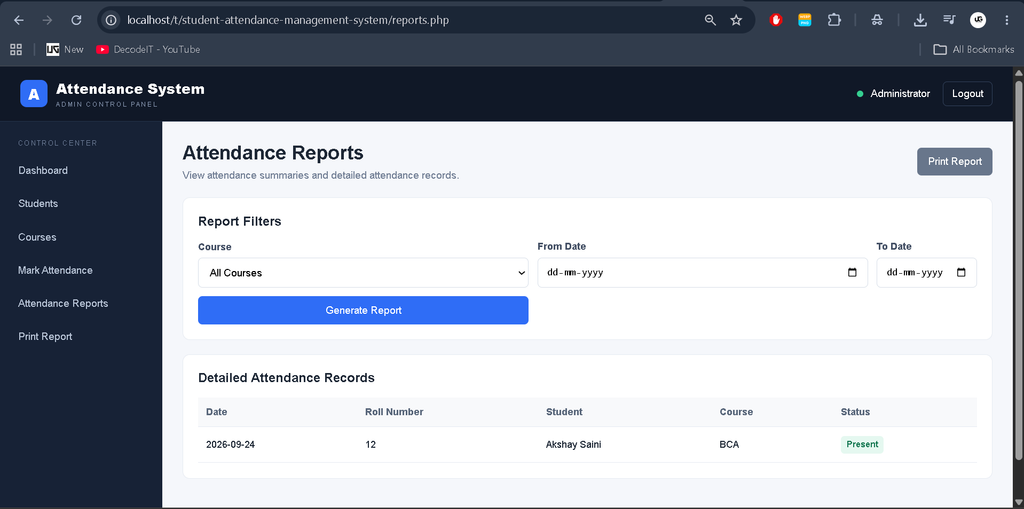The height and width of the screenshot is (509, 1024).
Task: Click the Generate Report button
Action: [363, 310]
